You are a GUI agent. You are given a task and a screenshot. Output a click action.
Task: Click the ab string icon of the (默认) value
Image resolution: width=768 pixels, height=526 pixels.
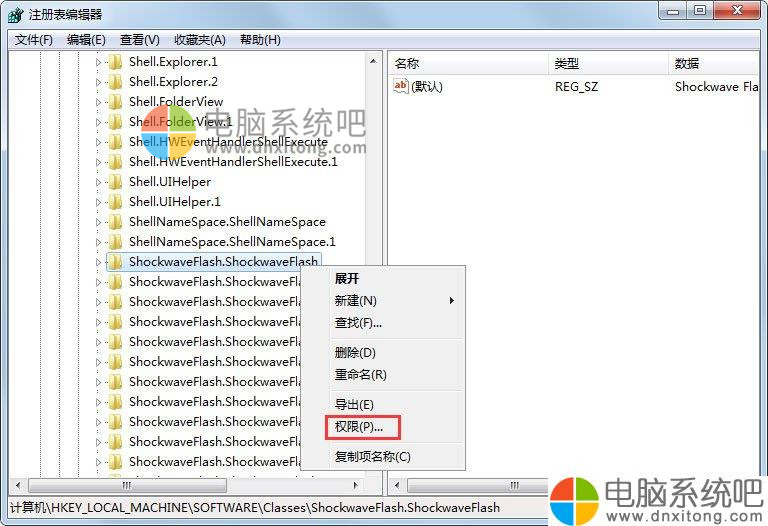[400, 86]
